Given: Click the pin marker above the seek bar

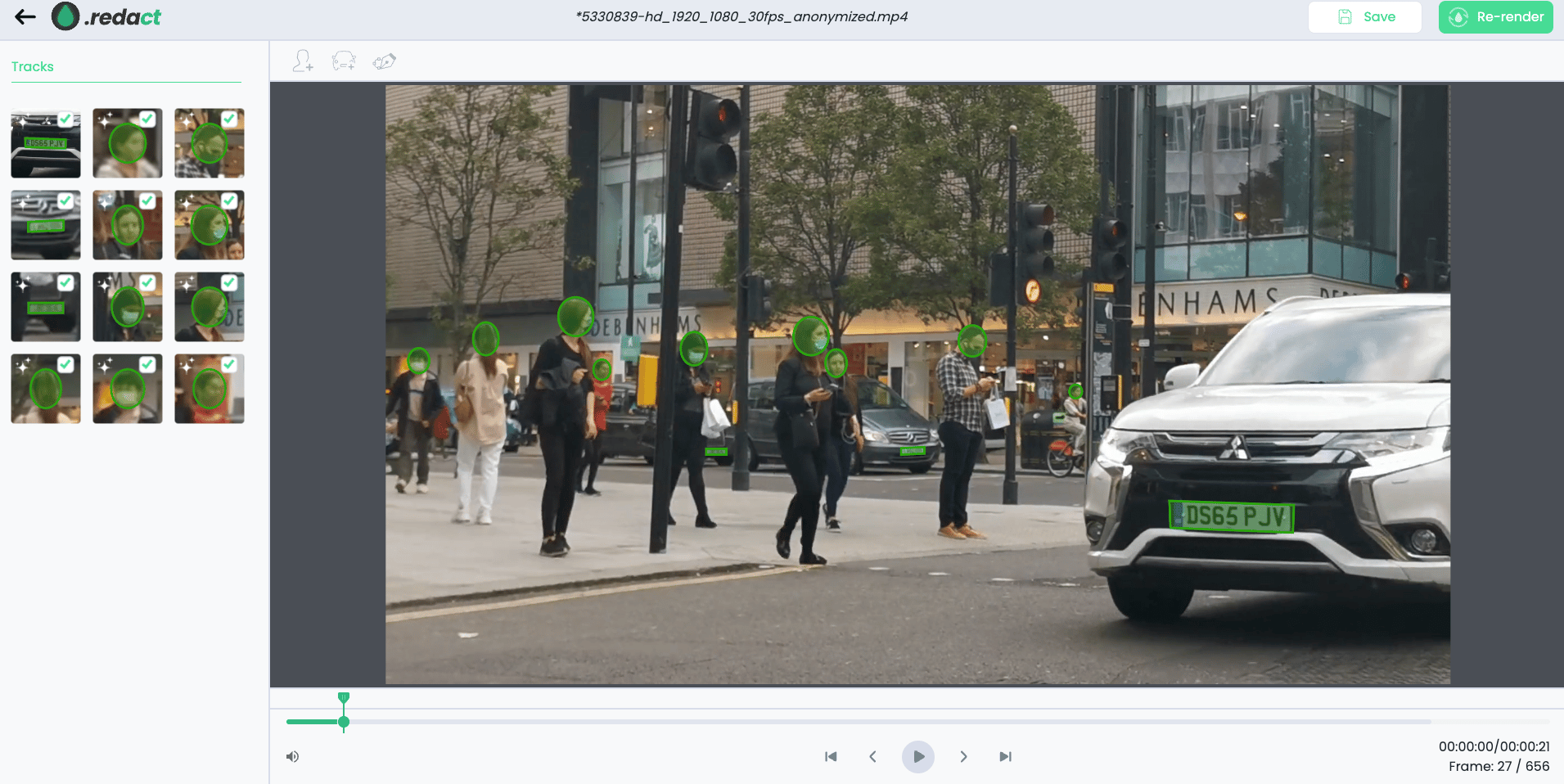Looking at the screenshot, I should point(344,697).
